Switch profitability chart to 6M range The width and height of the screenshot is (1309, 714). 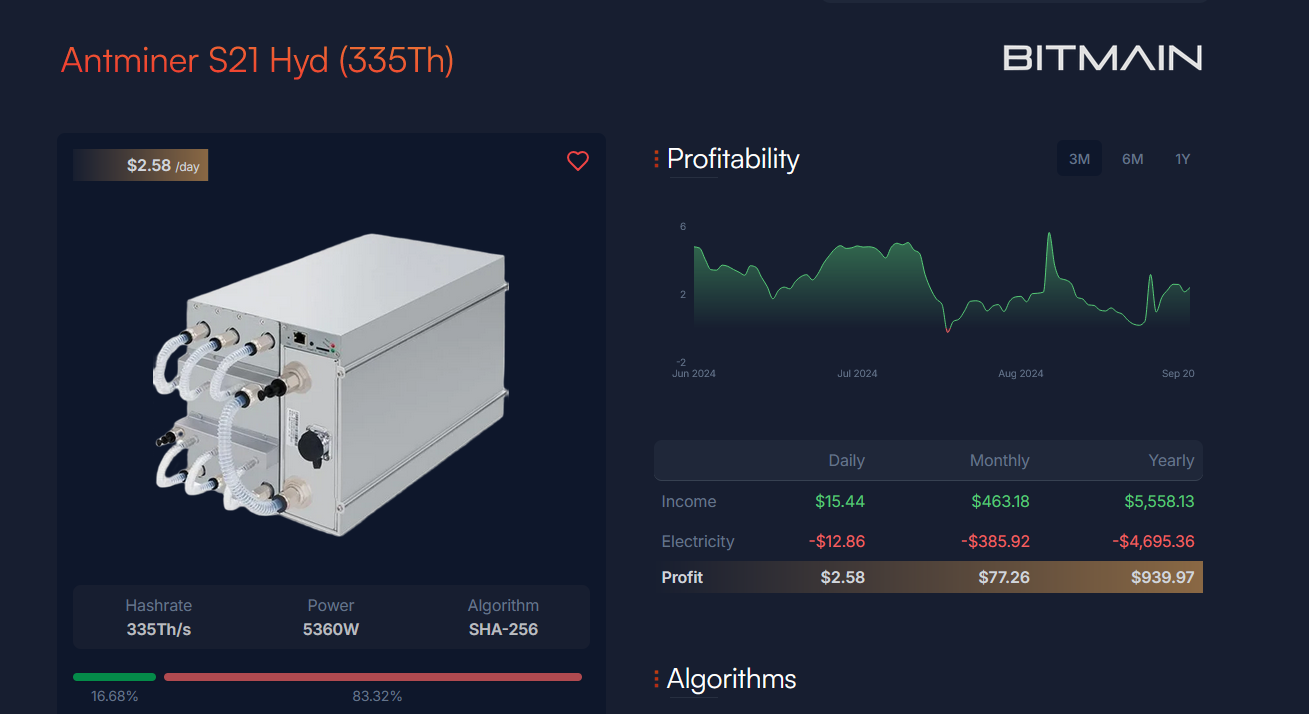(x=1133, y=159)
